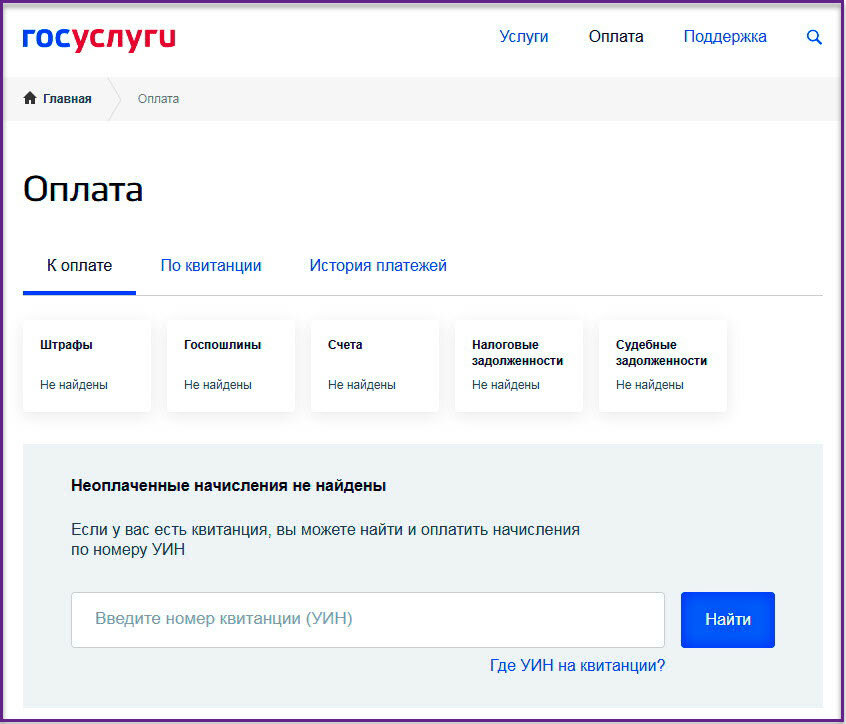This screenshot has height=724, width=846.
Task: Click inside the UIN receipt number field
Action: click(366, 620)
